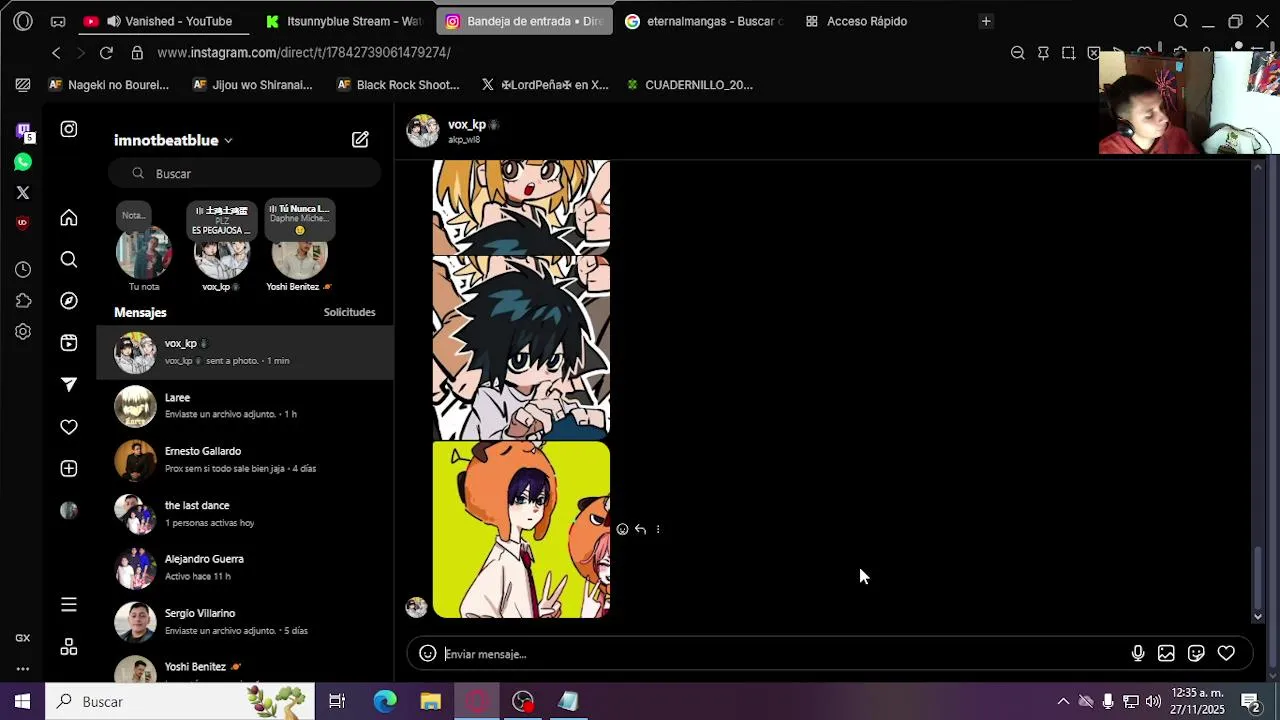
Task: Click Opera menu logo top left
Action: click(23, 21)
